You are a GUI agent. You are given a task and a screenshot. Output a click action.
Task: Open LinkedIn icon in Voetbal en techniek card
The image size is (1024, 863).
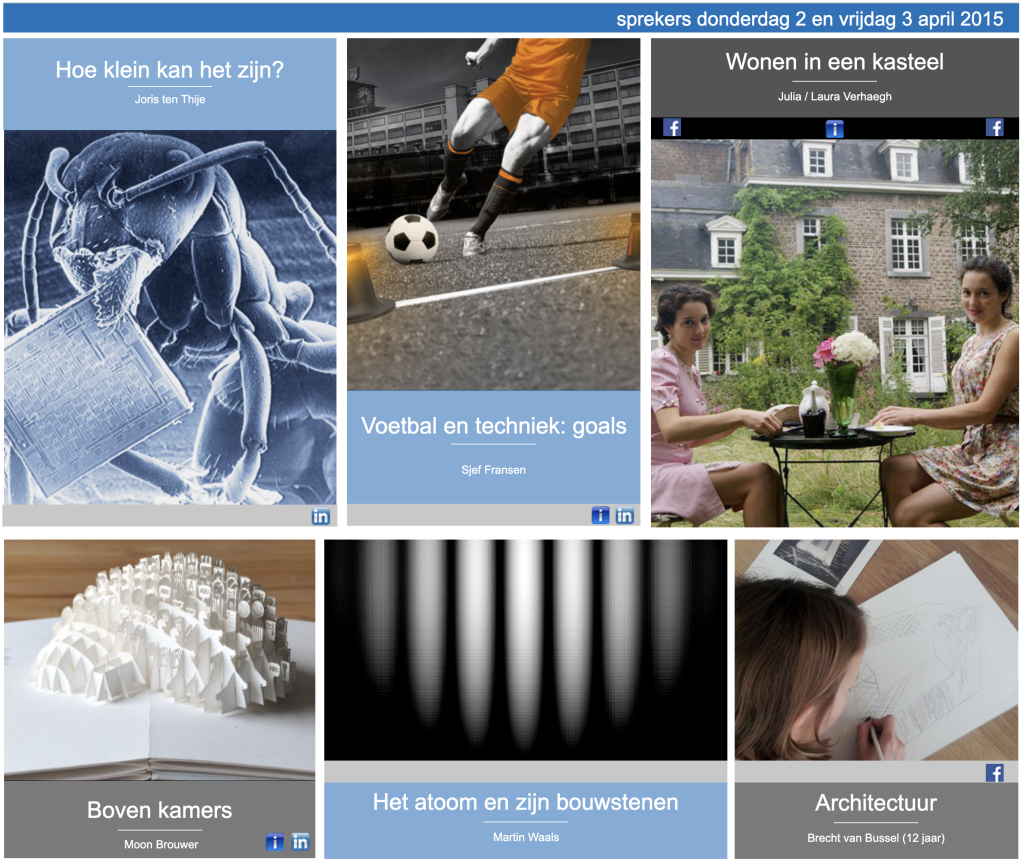click(x=625, y=516)
